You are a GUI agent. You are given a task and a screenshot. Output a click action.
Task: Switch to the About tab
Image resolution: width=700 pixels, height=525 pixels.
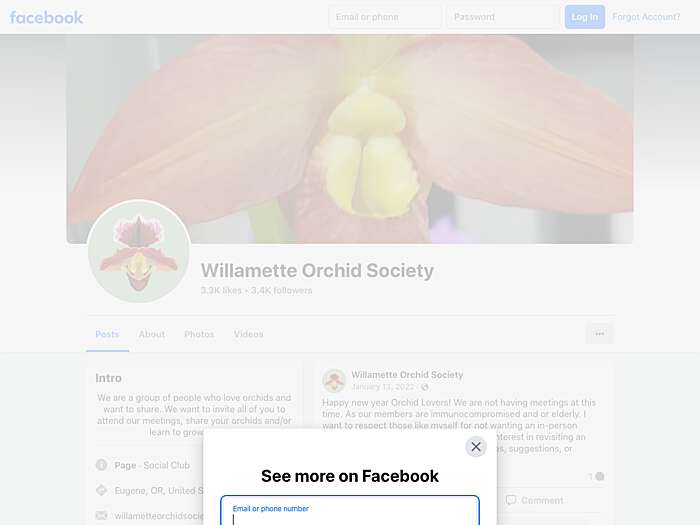(x=152, y=334)
